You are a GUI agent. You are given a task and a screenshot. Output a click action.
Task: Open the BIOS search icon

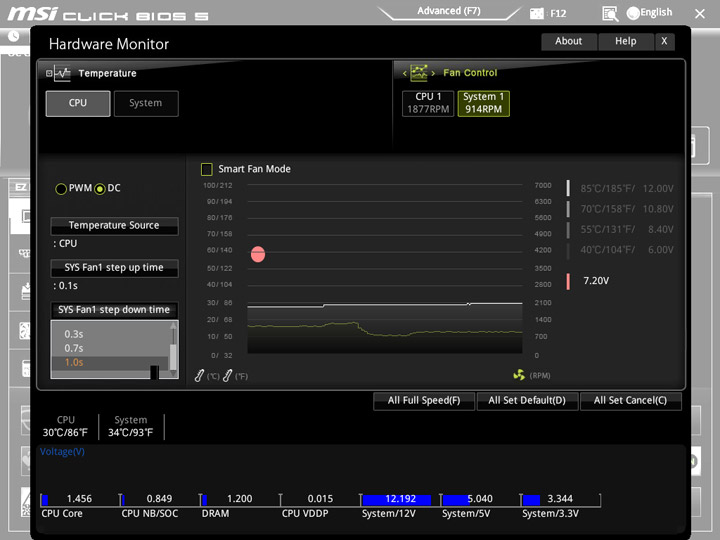(610, 14)
